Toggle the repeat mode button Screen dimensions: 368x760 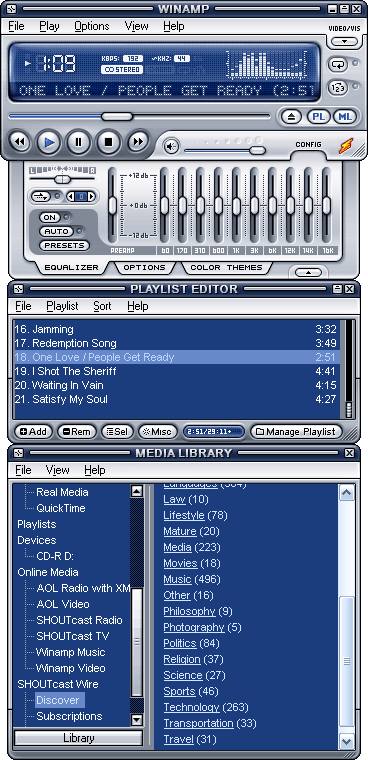click(337, 63)
